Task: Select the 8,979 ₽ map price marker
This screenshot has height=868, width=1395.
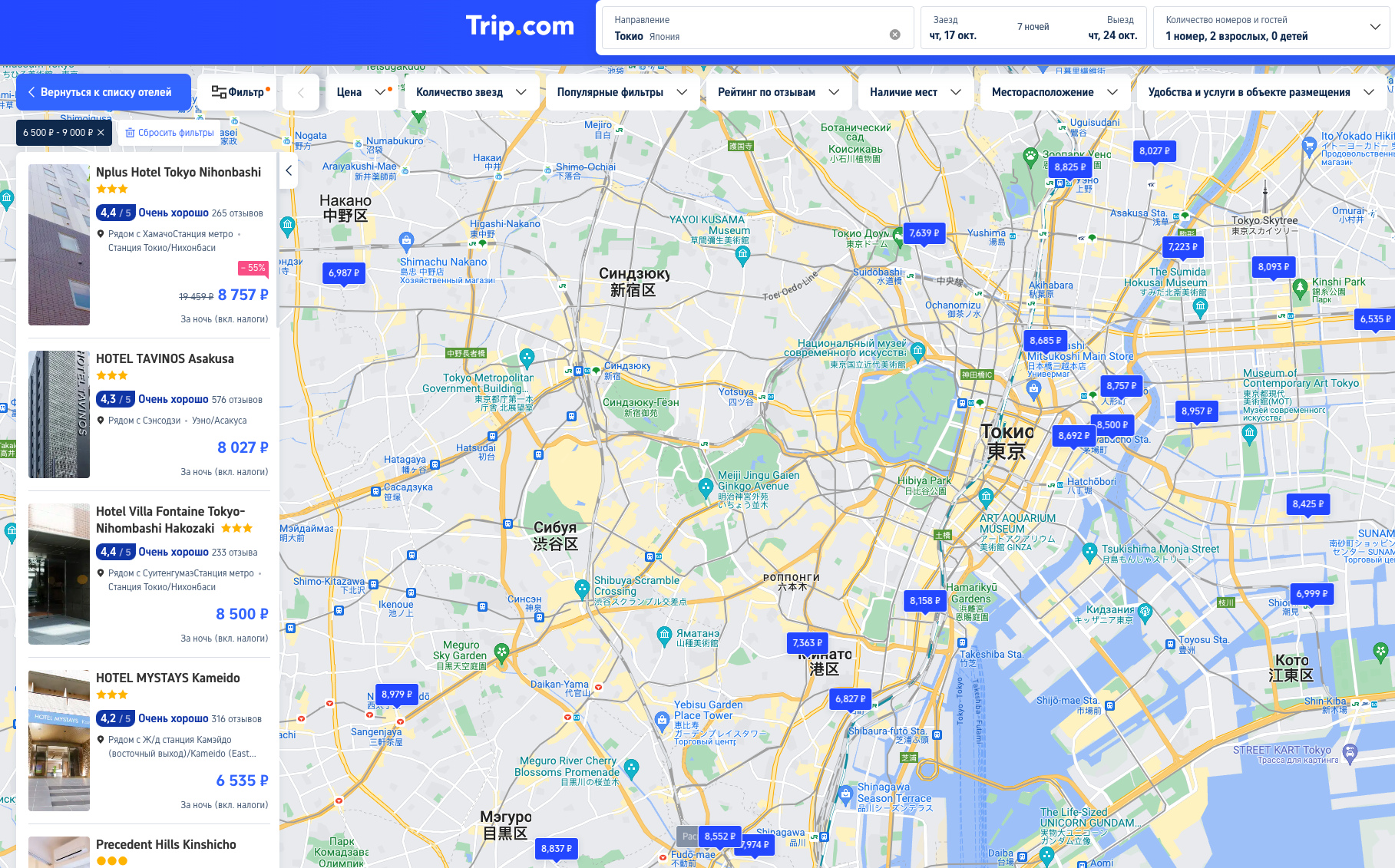Action: point(396,695)
